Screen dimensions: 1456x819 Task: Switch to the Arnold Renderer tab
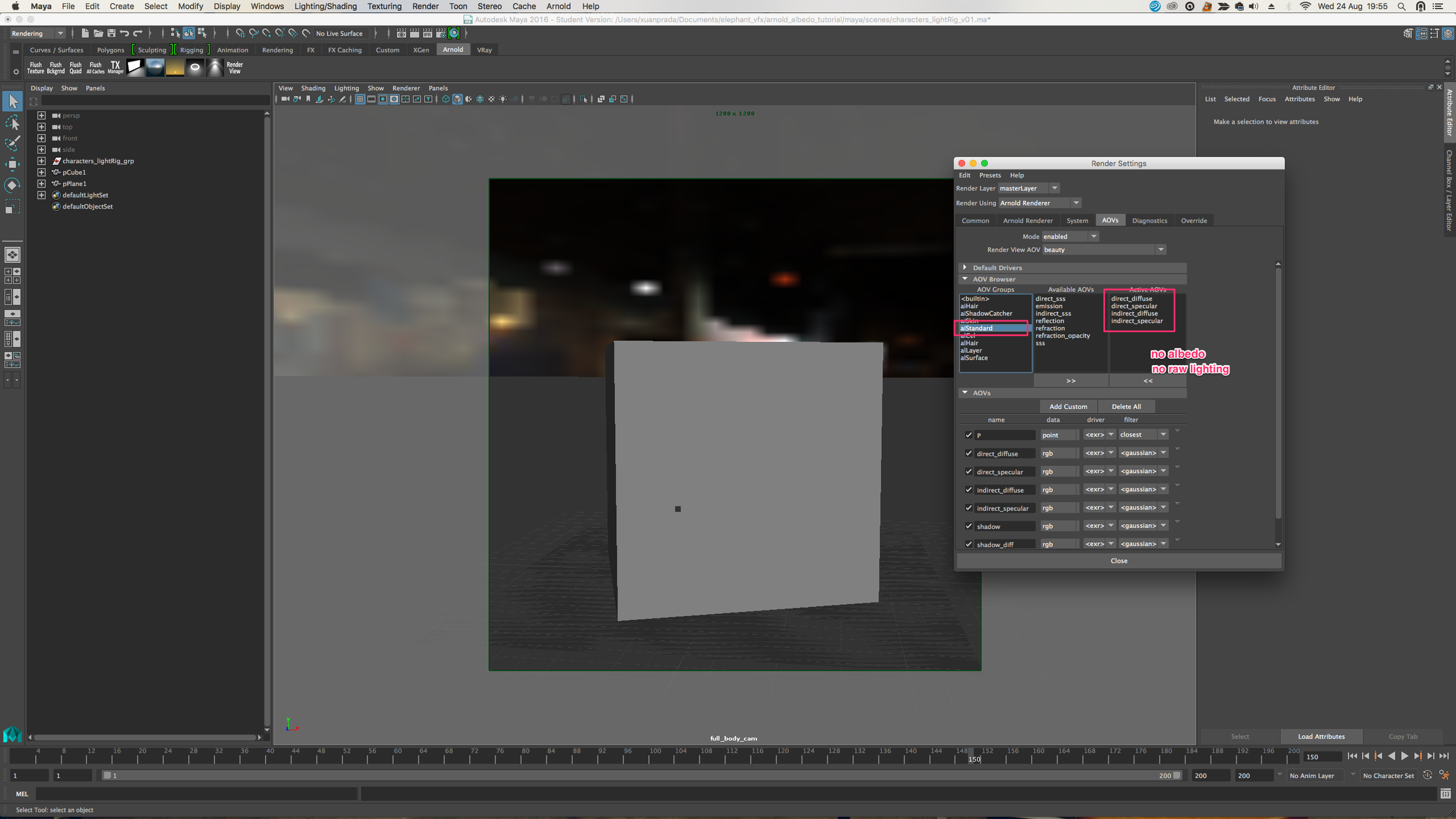coord(1027,220)
